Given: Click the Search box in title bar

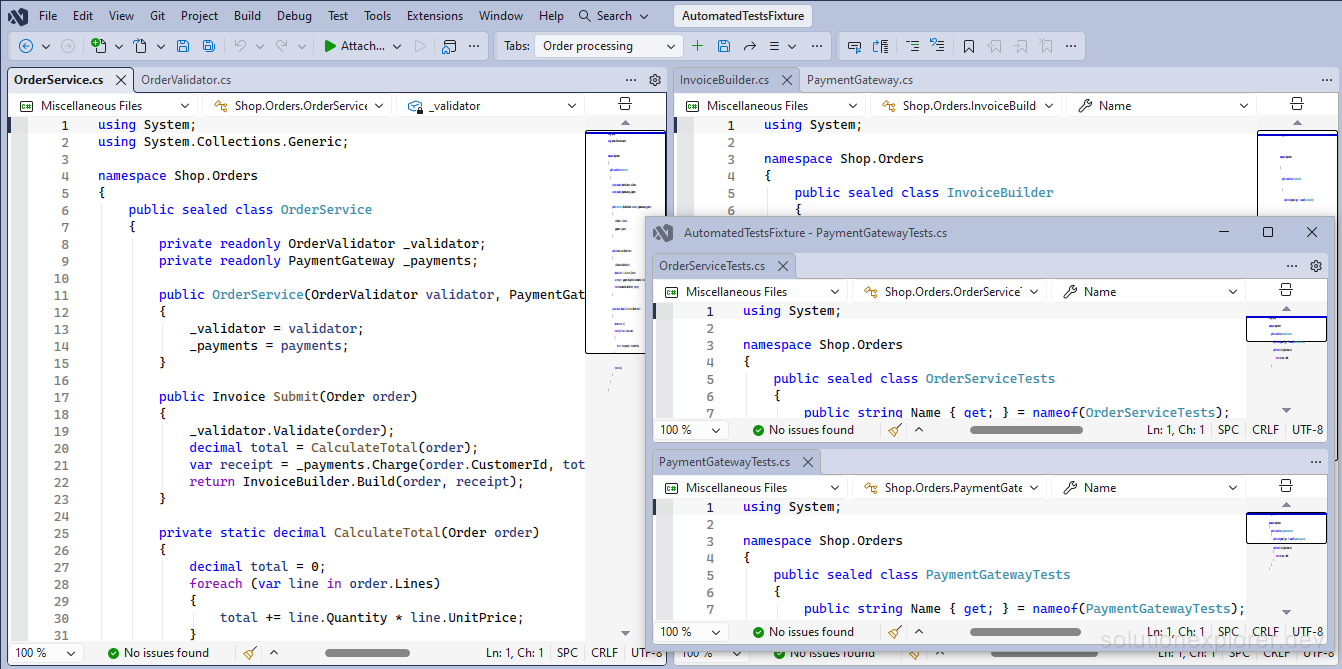Looking at the screenshot, I should 614,16.
